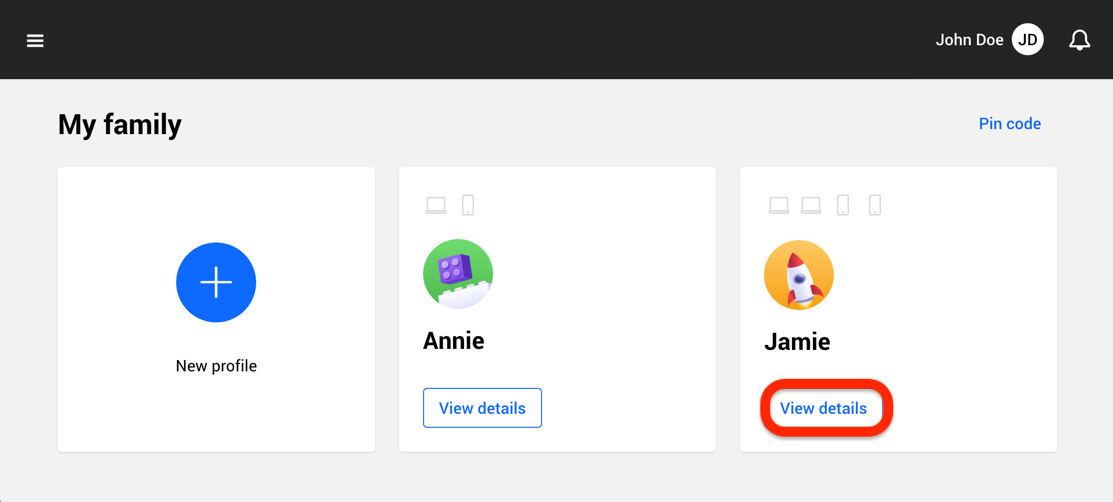Open the Pin code link
This screenshot has width=1113, height=502.
click(x=1009, y=124)
